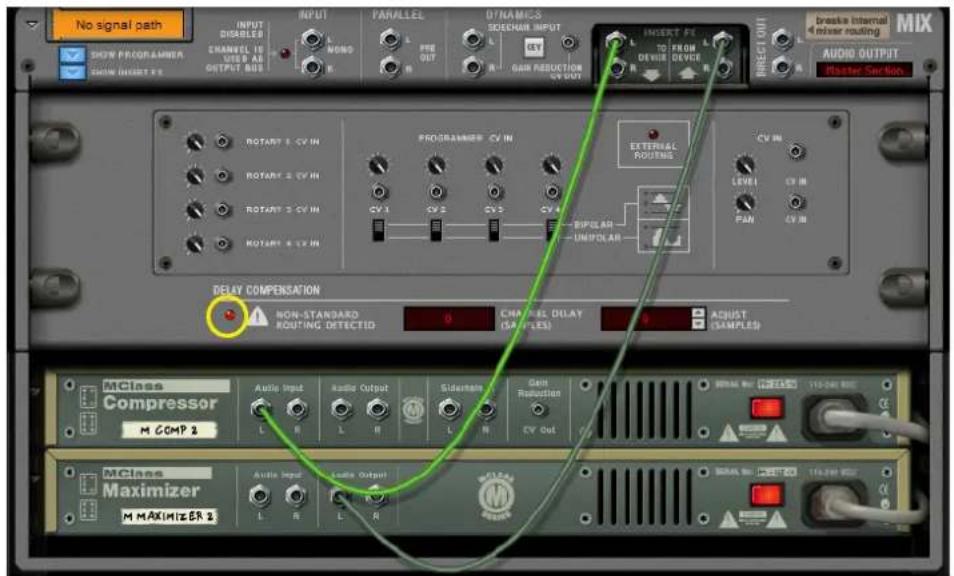954x576 pixels.
Task: Click Insert FX To Device L jack
Action: point(615,41)
